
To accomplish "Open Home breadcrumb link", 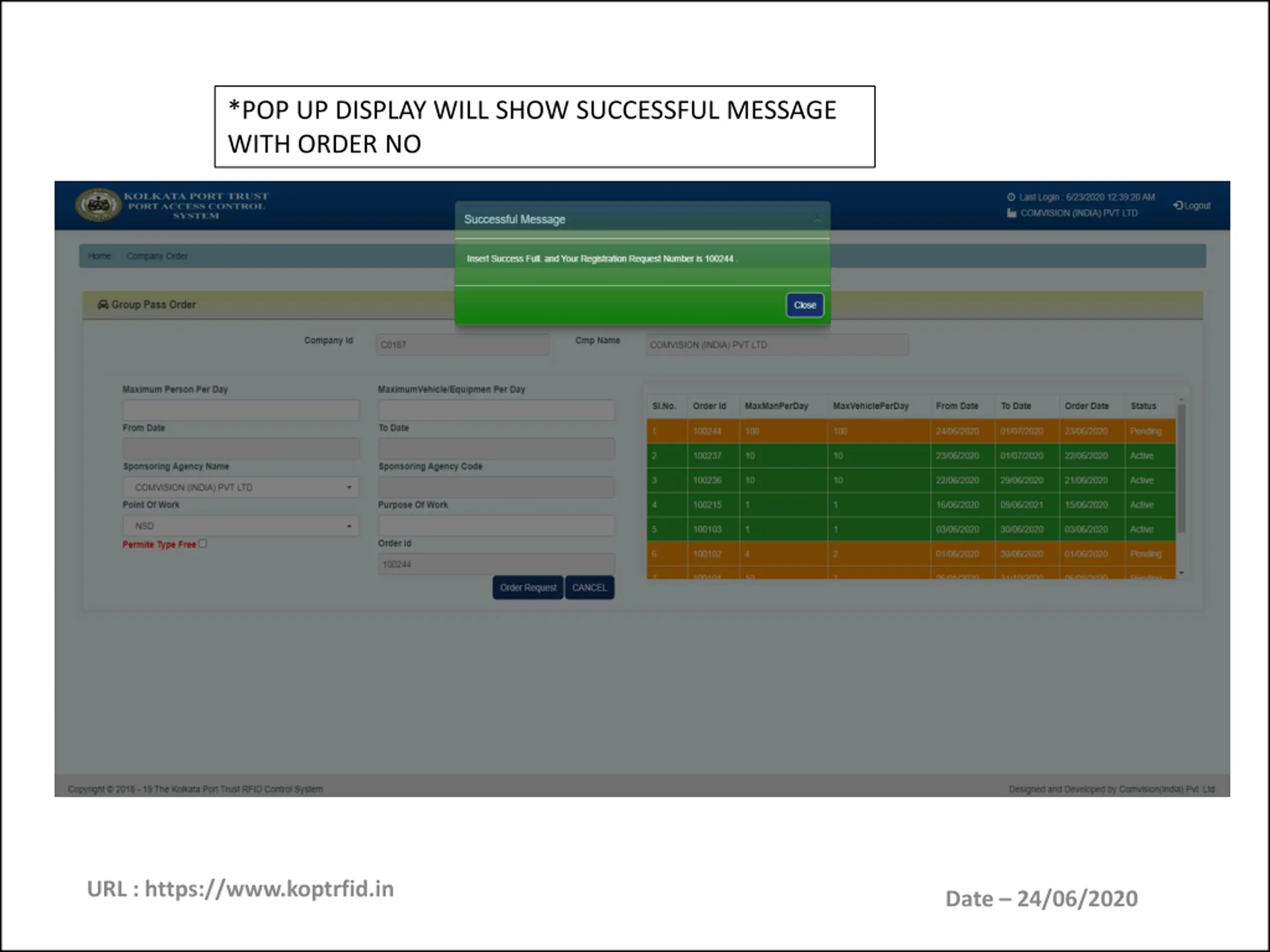I will pos(99,256).
